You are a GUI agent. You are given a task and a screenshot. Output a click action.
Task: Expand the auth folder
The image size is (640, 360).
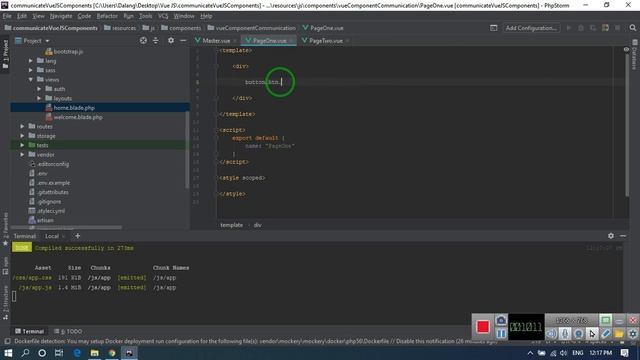39,89
